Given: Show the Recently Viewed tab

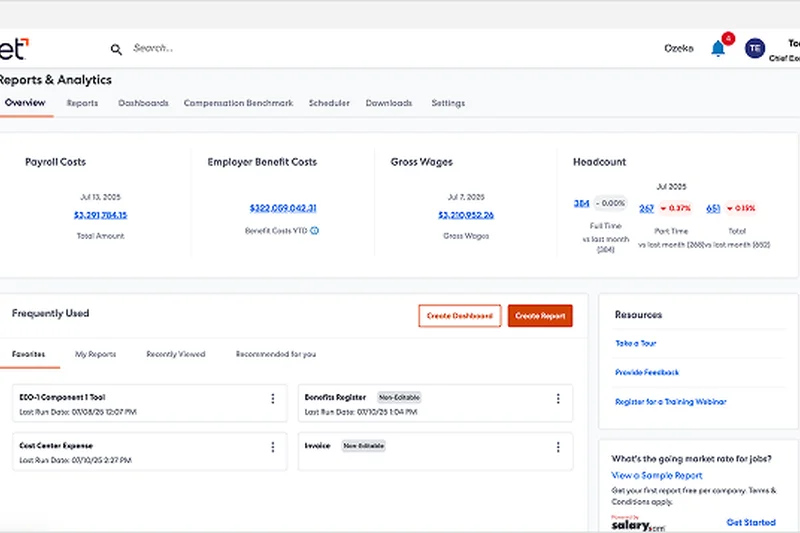Looking at the screenshot, I should [175, 354].
